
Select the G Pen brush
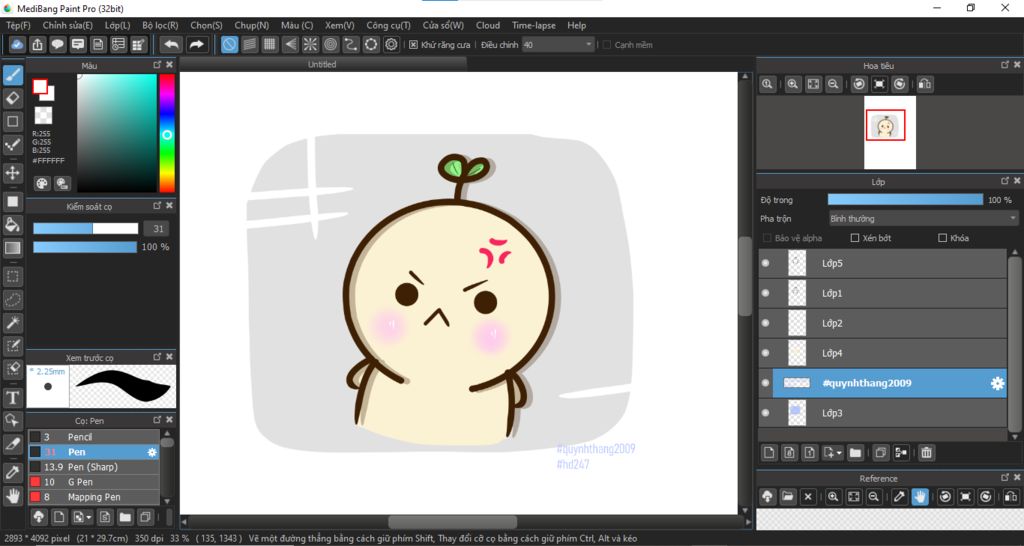pyautogui.click(x=93, y=482)
